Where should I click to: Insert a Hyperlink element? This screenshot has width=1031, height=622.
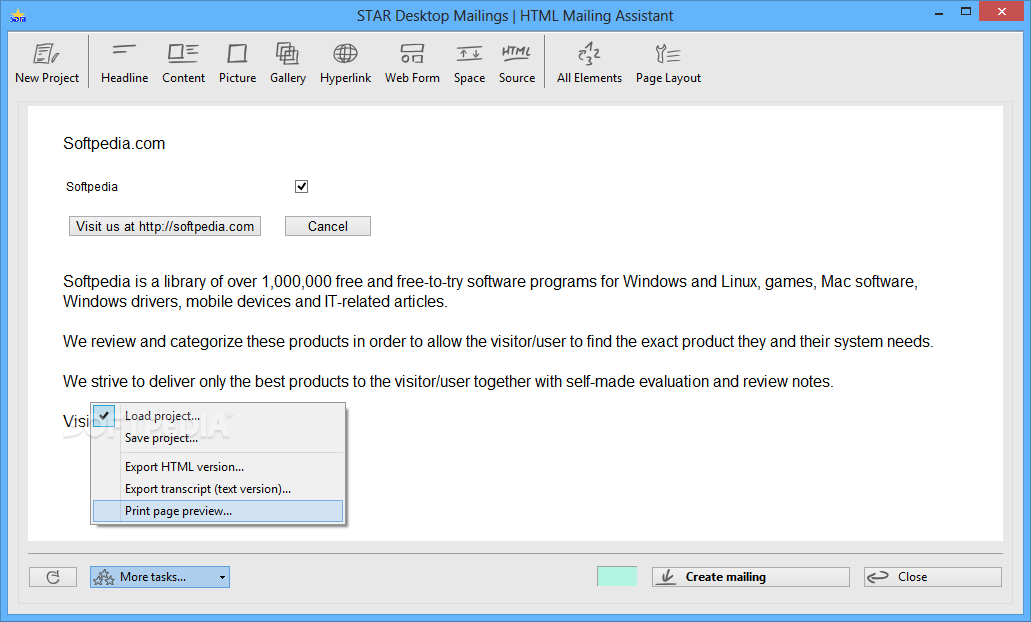point(345,63)
